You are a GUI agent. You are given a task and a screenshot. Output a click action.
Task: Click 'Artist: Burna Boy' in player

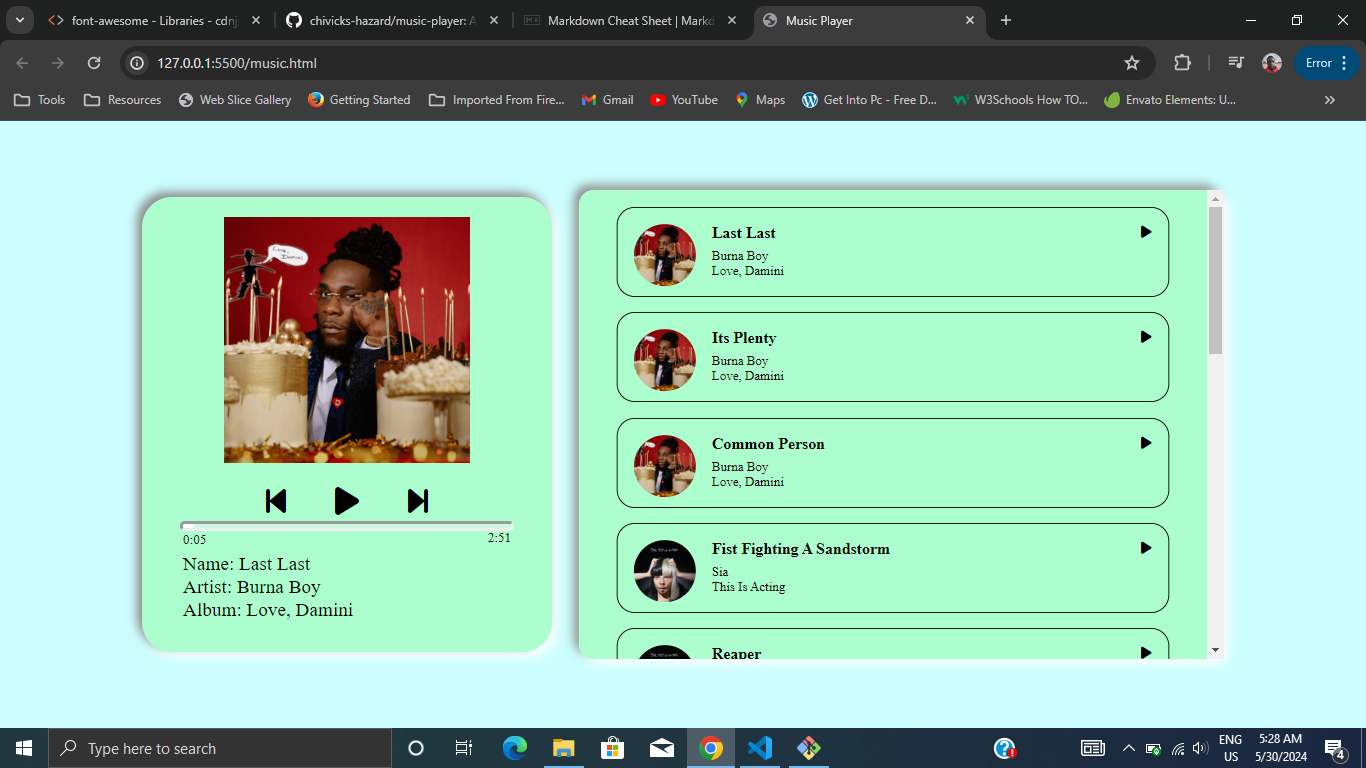coord(252,587)
